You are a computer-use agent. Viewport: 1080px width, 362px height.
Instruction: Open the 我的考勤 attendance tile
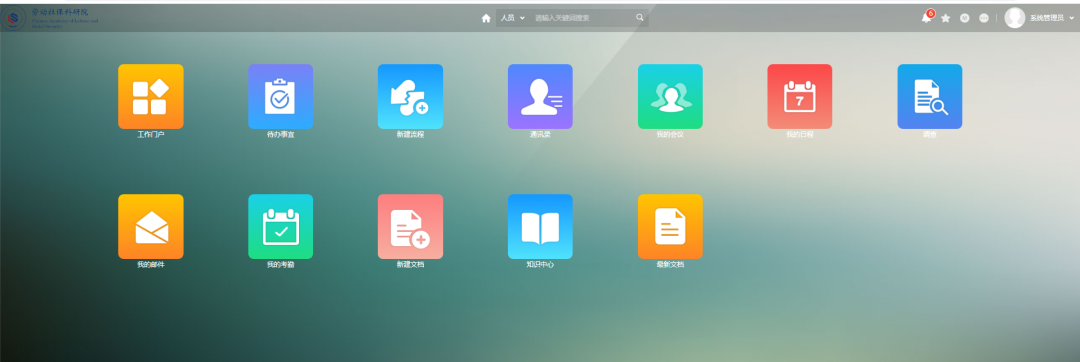click(x=280, y=226)
